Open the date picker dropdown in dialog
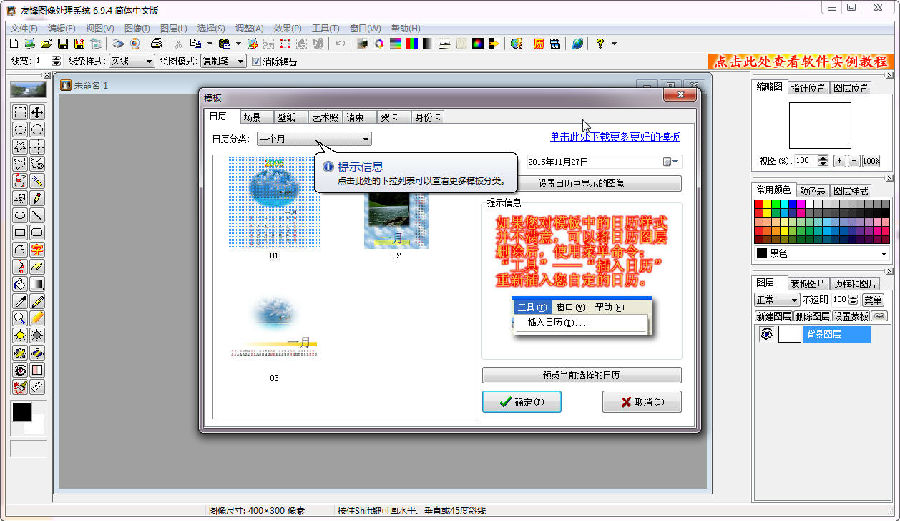 coord(669,161)
